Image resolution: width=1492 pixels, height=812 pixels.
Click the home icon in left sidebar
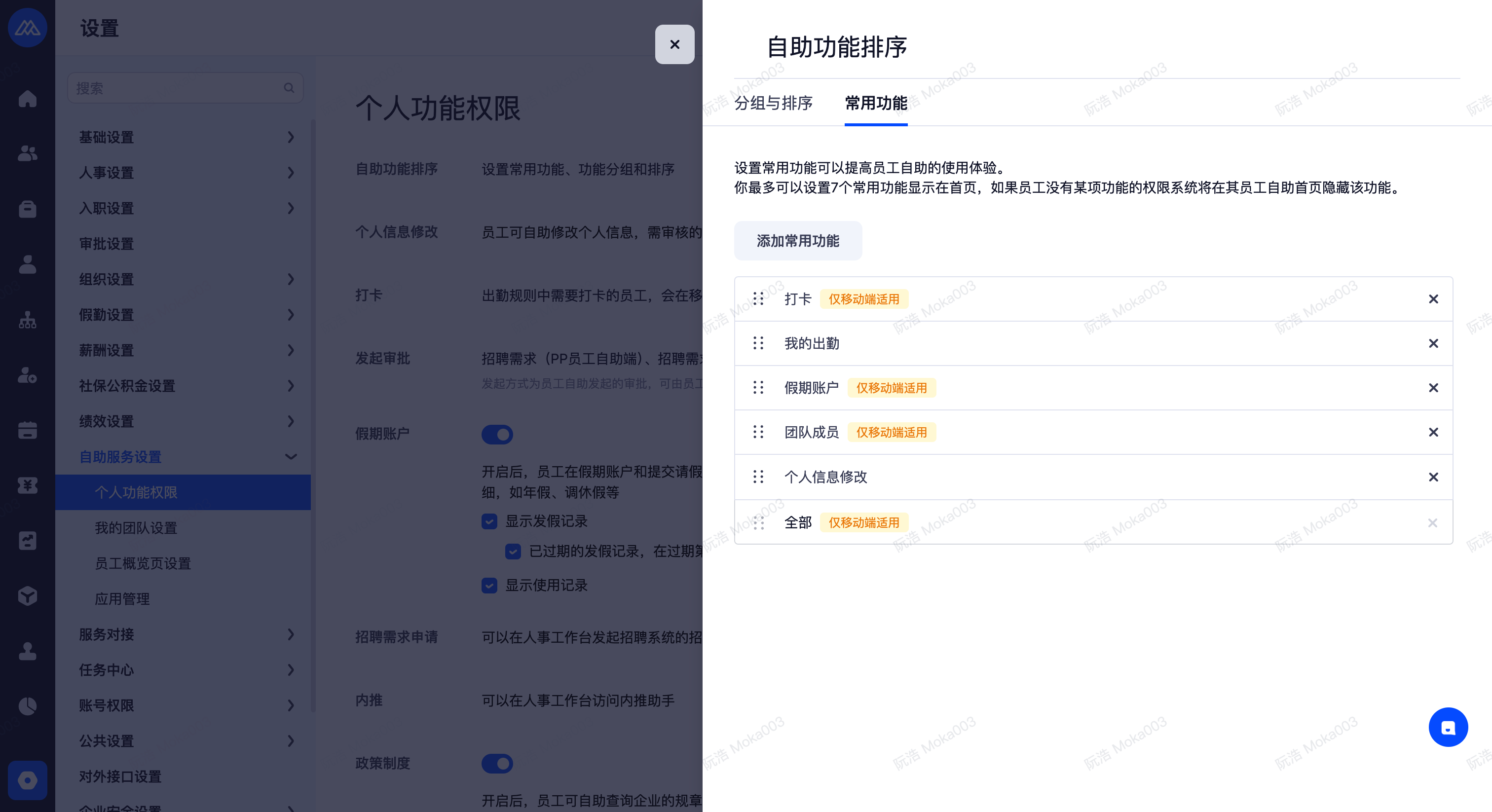27,99
